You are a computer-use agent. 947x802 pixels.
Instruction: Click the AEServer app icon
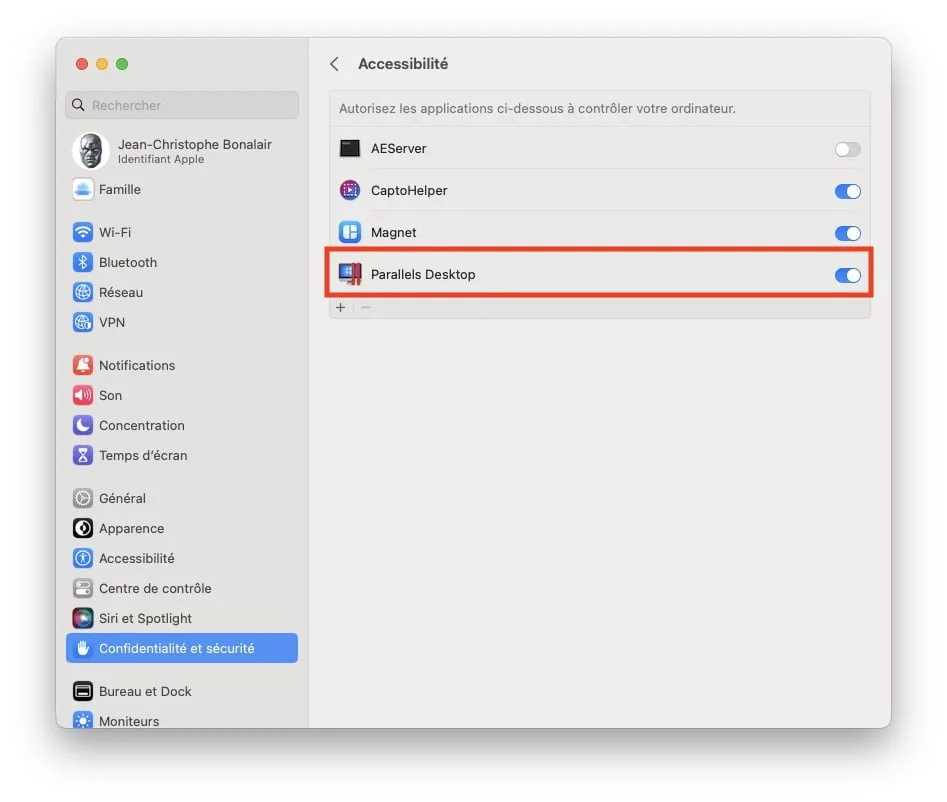[350, 149]
